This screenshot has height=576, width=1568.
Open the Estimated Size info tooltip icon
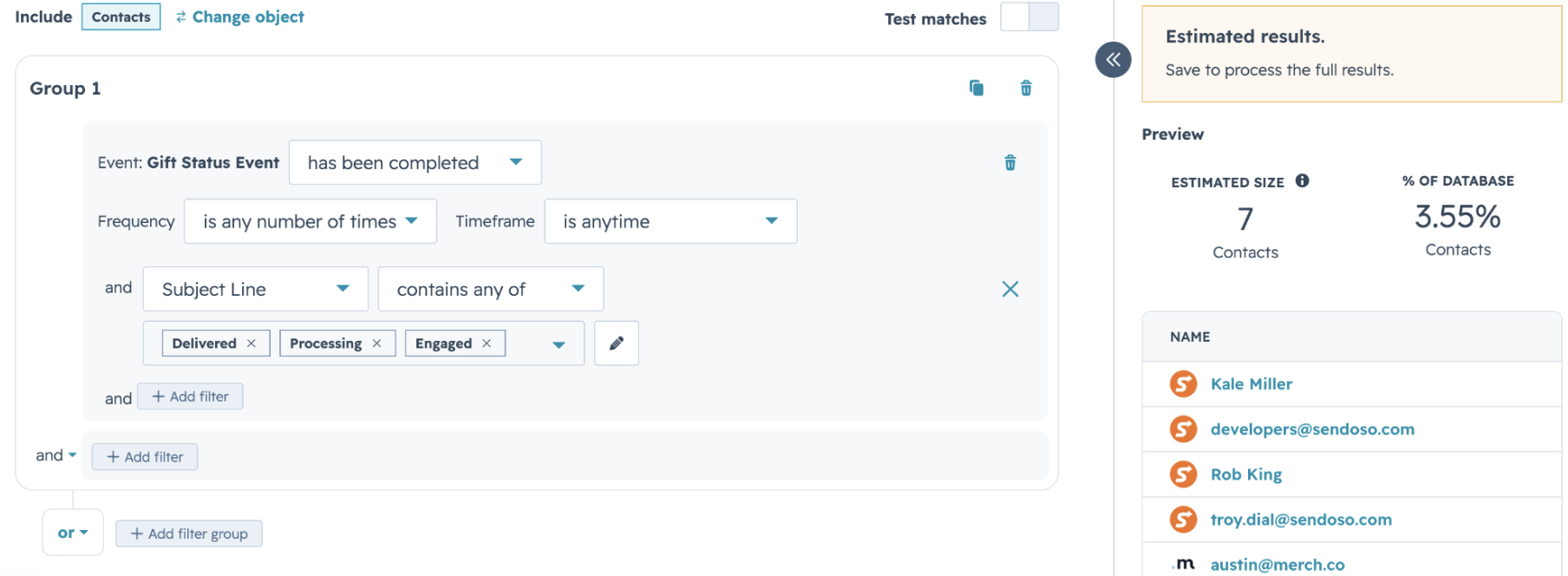click(x=1303, y=180)
